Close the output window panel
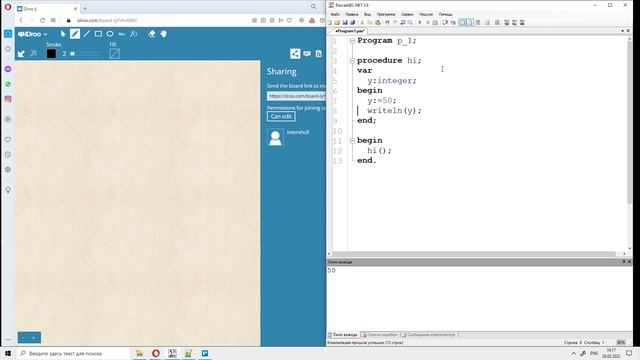 coord(629,262)
